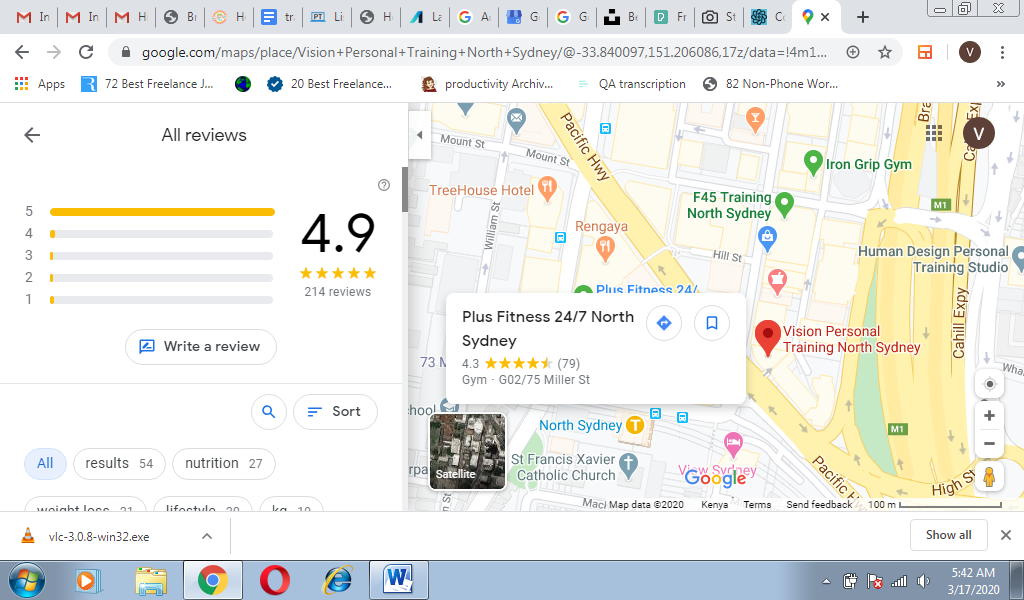Open Street View pegman
Viewport: 1024px width, 600px height.
[989, 477]
